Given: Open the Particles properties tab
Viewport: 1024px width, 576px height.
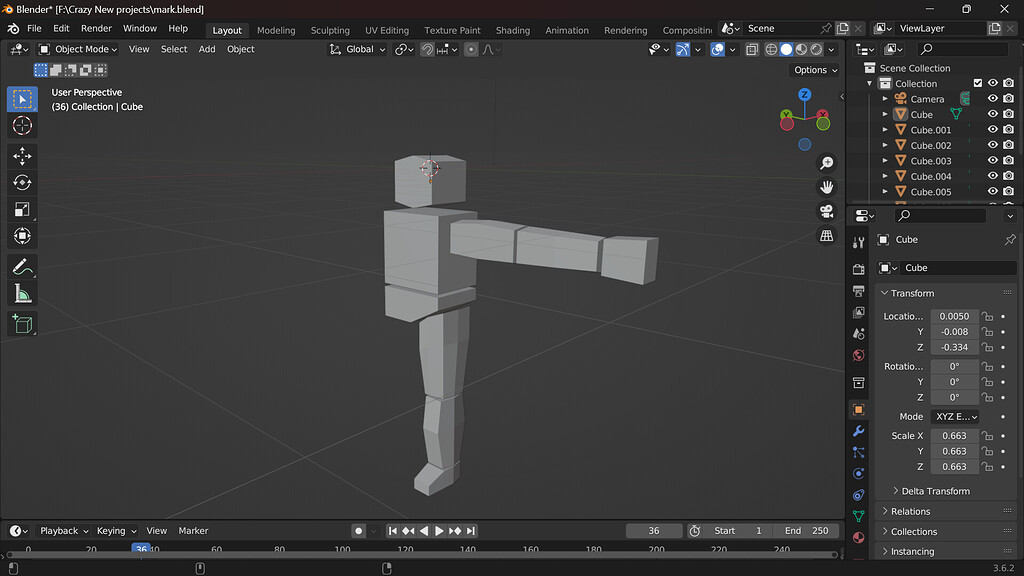Looking at the screenshot, I should (859, 452).
